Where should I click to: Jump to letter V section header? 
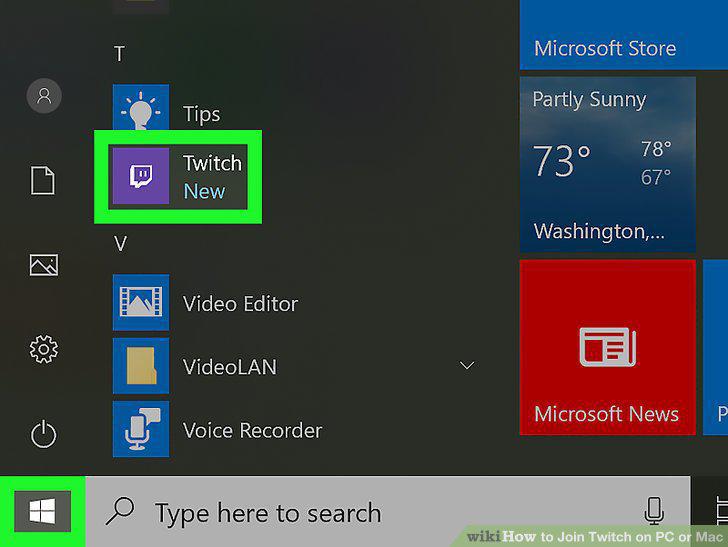120,244
